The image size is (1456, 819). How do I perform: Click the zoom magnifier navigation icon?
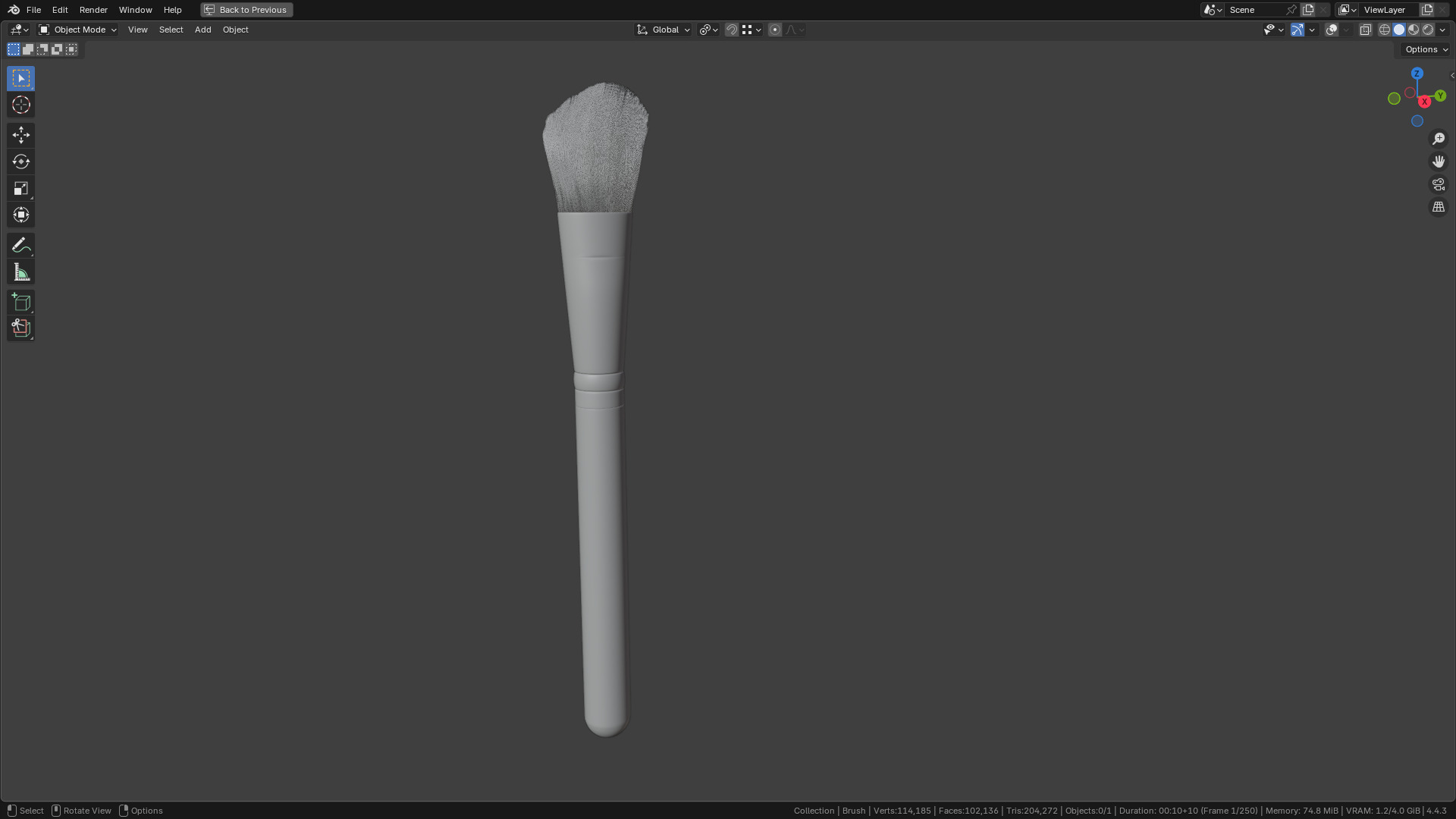click(1439, 139)
